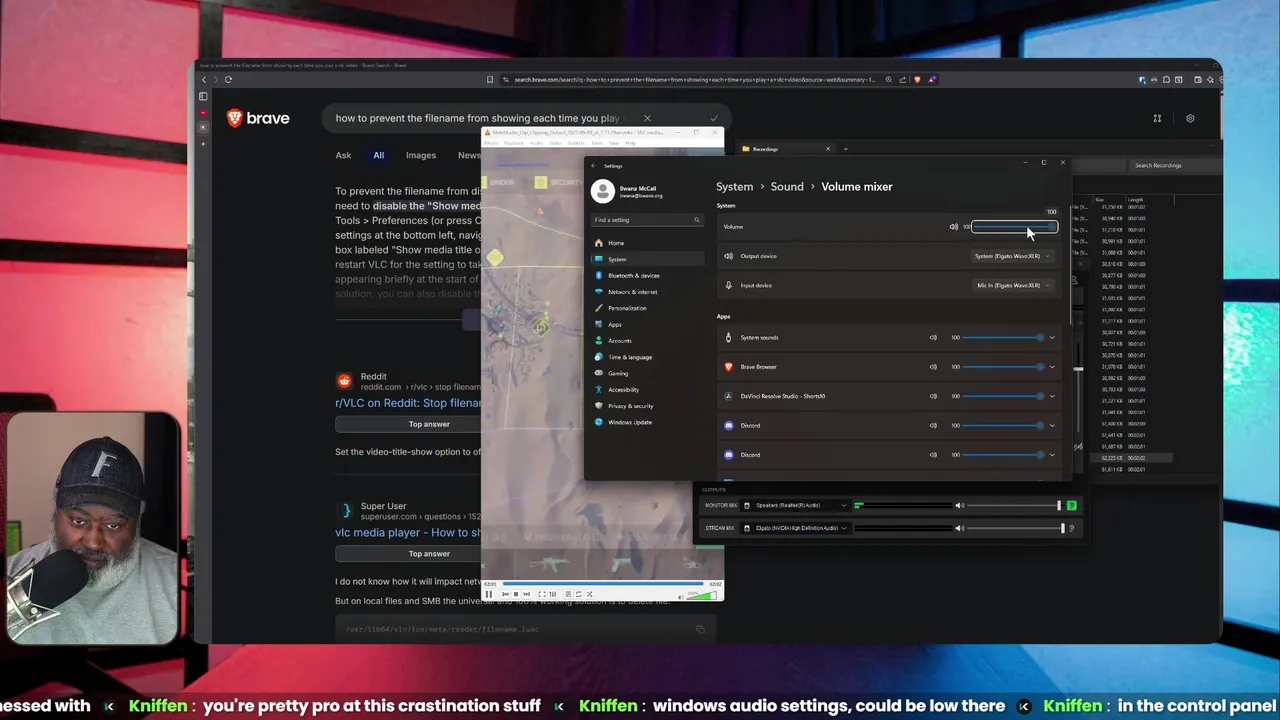Open Monitor Mix Speakers device dropdown
The width and height of the screenshot is (1280, 720).
click(x=796, y=506)
